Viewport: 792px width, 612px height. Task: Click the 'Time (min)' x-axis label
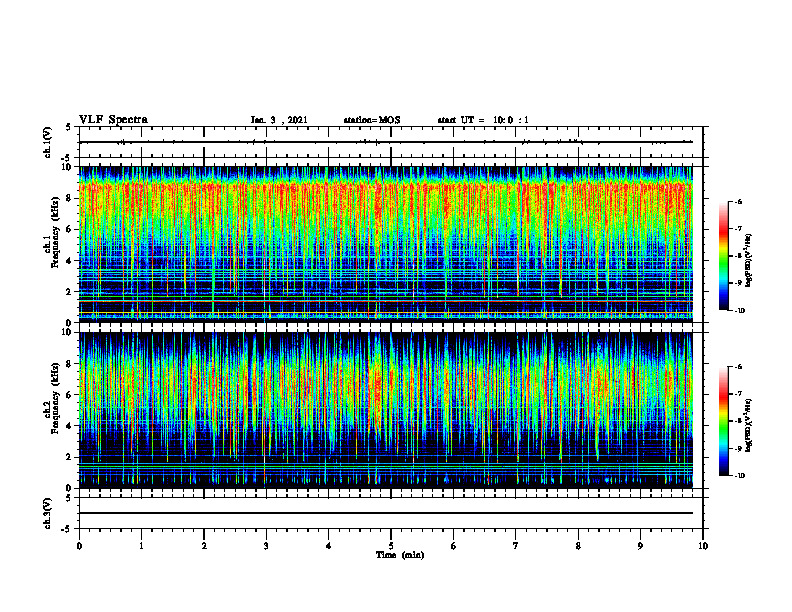(400, 555)
